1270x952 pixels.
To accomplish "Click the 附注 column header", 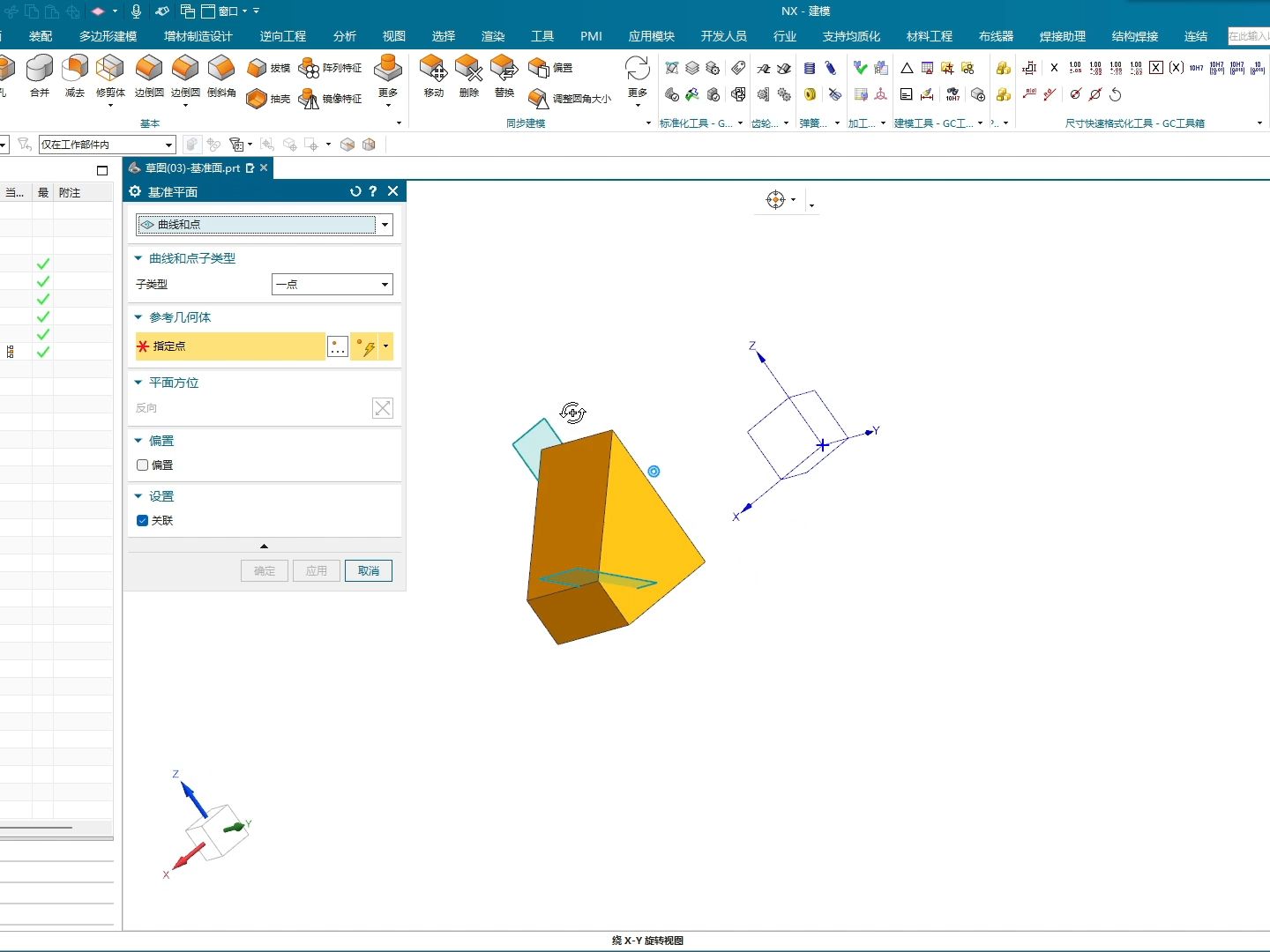I will click(x=70, y=192).
